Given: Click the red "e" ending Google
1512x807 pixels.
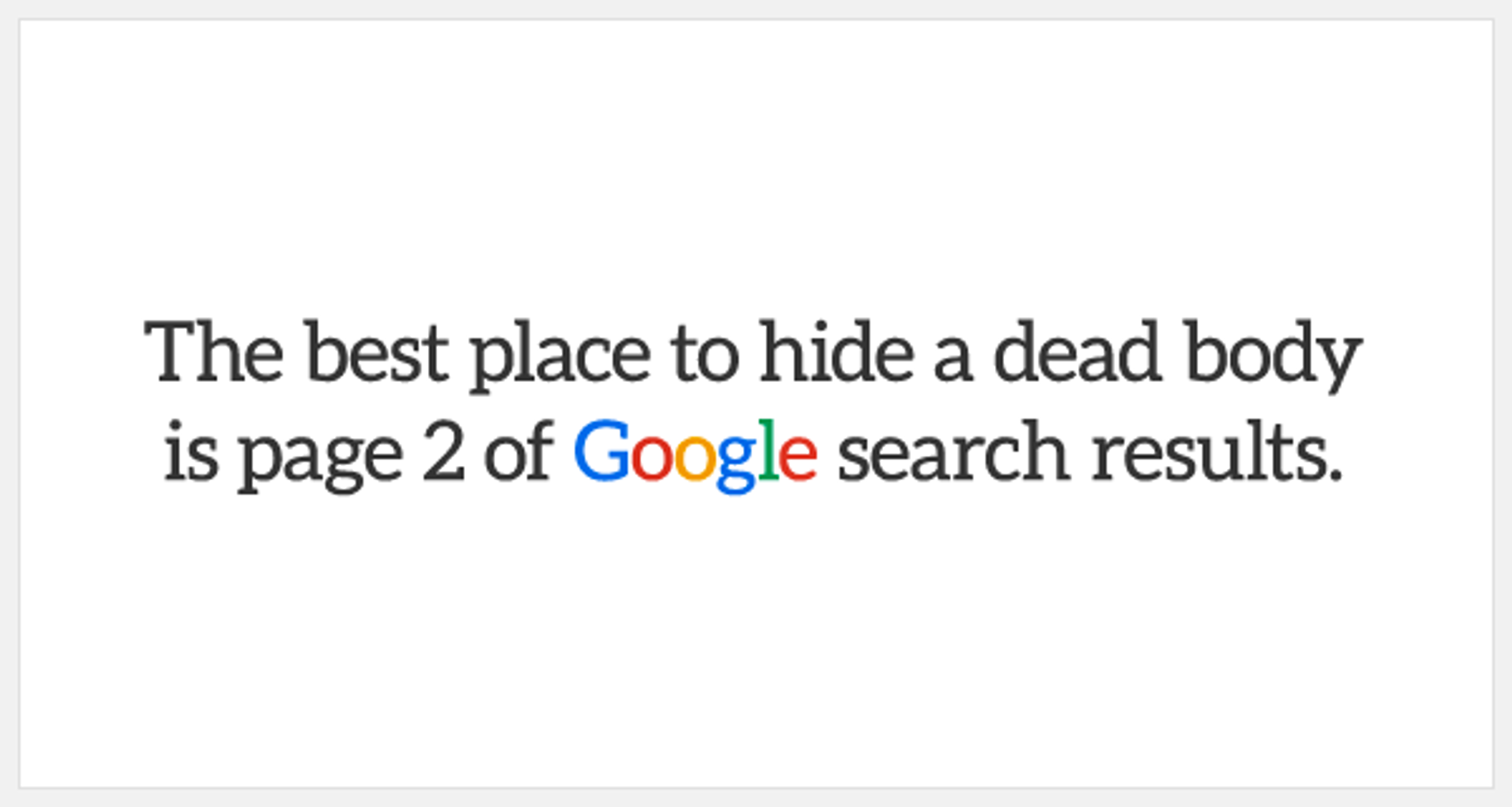Looking at the screenshot, I should tap(798, 457).
